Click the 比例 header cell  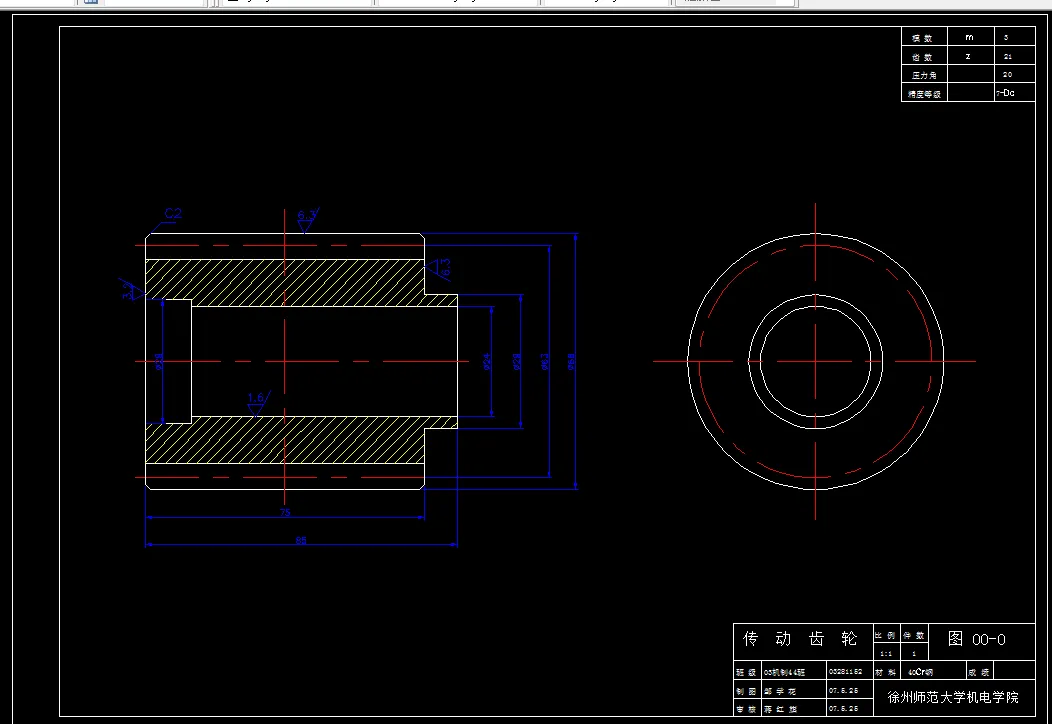[x=886, y=635]
